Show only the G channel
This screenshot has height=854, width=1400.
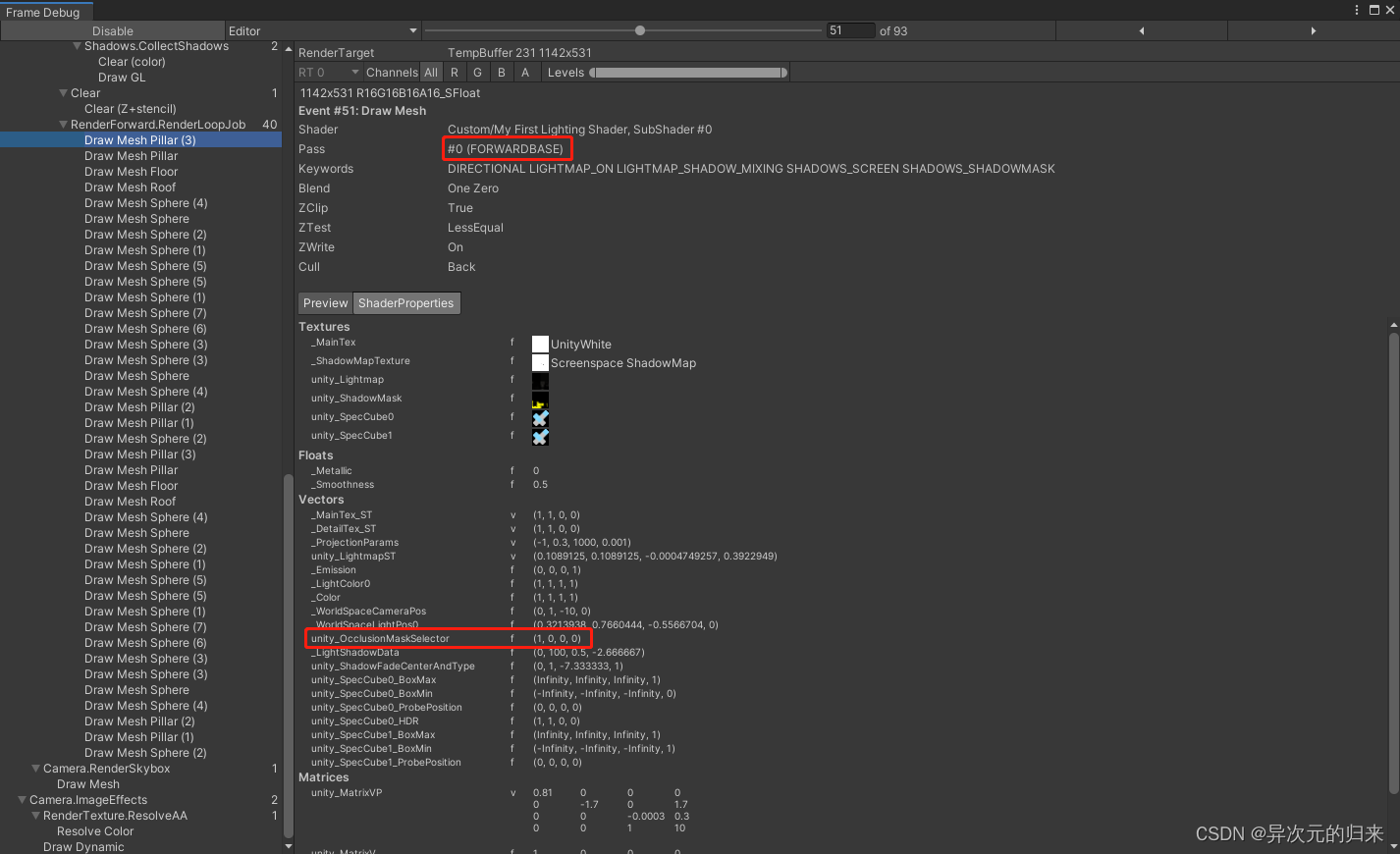click(477, 72)
